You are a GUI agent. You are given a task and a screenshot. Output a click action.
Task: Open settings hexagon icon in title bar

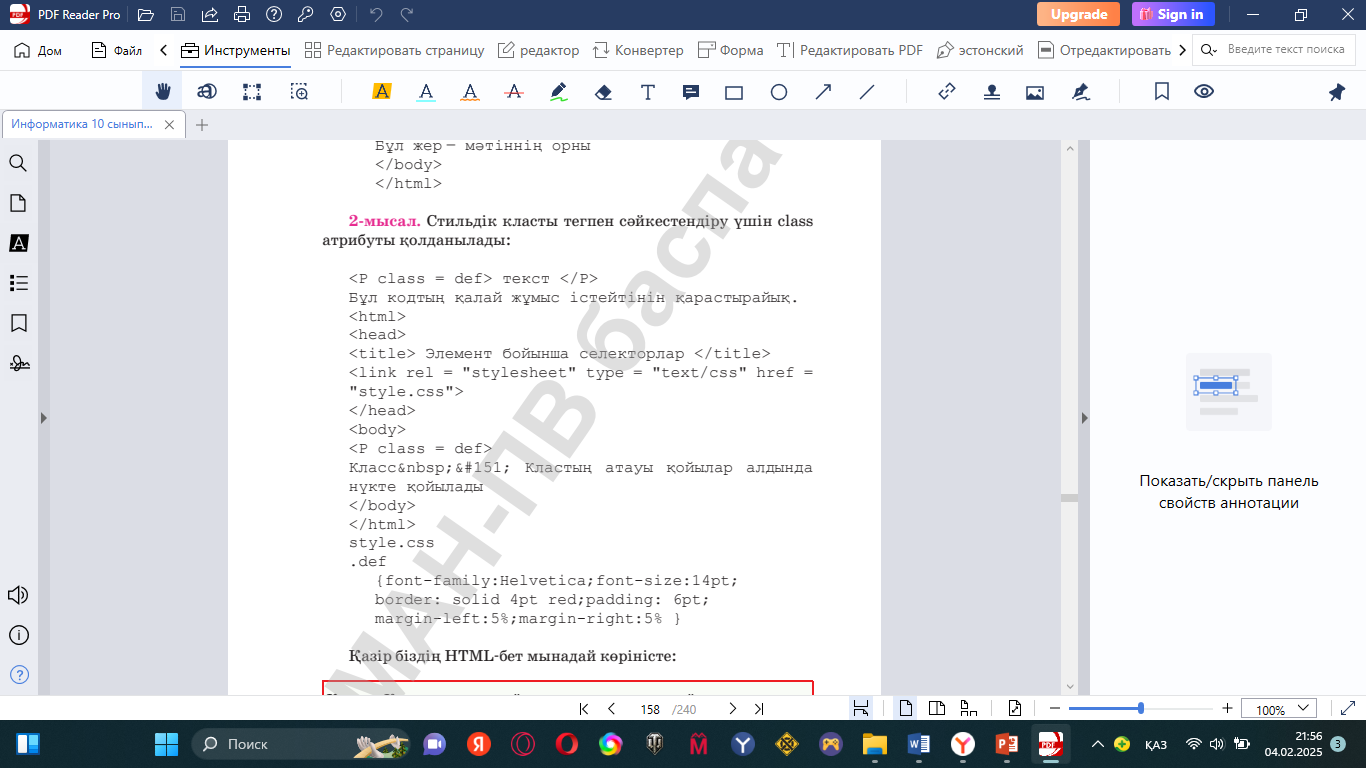(x=338, y=15)
